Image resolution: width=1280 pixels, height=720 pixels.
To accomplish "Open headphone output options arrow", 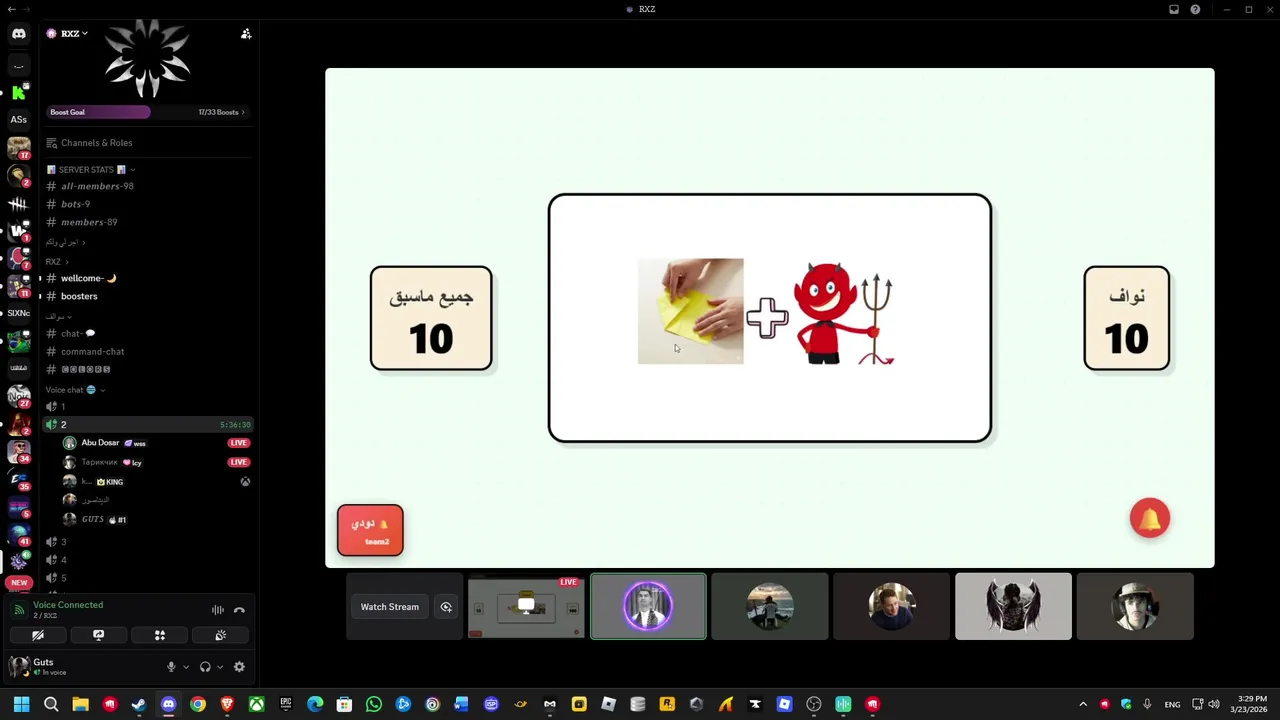I will pos(219,667).
